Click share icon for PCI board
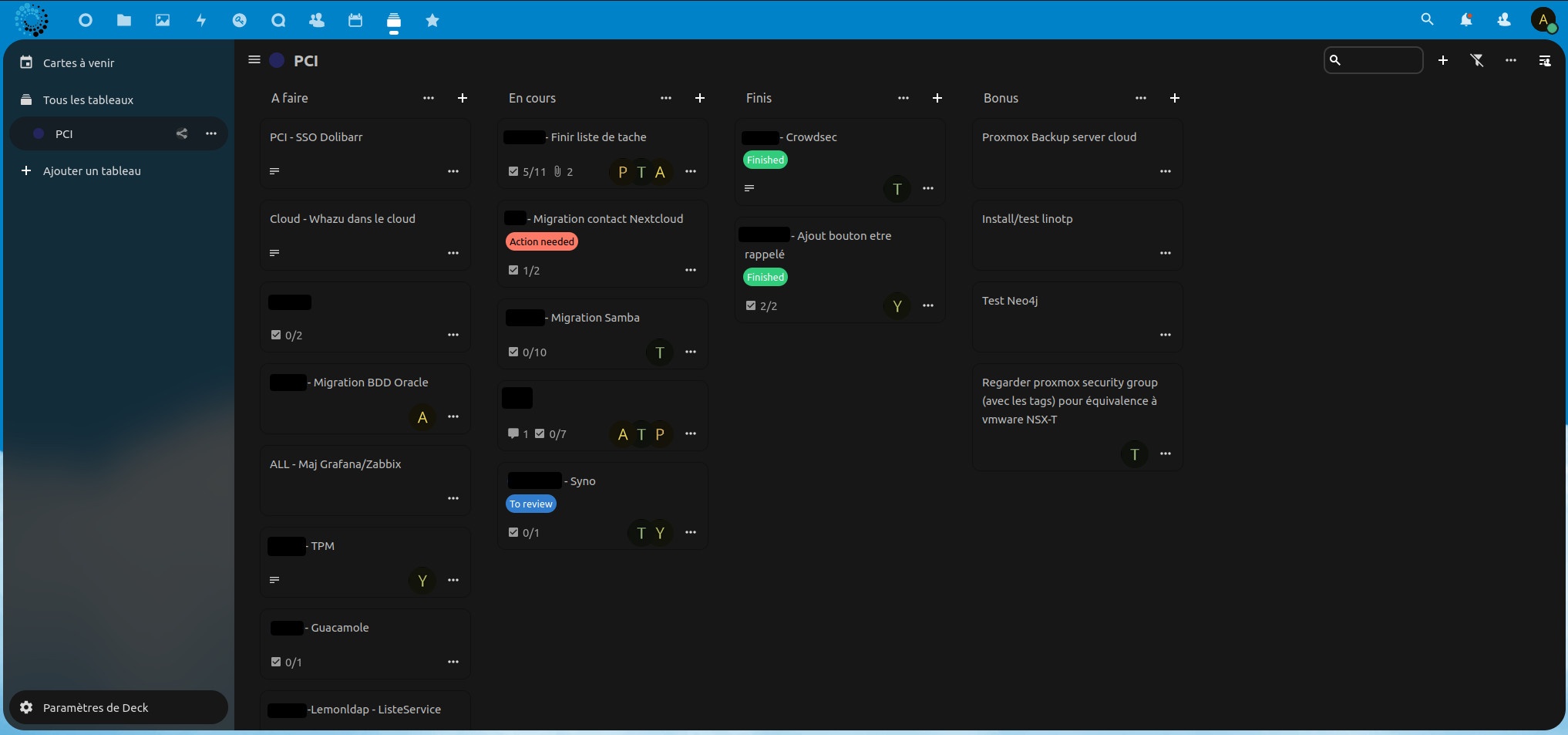Screen dimensions: 1568x735 click(182, 133)
